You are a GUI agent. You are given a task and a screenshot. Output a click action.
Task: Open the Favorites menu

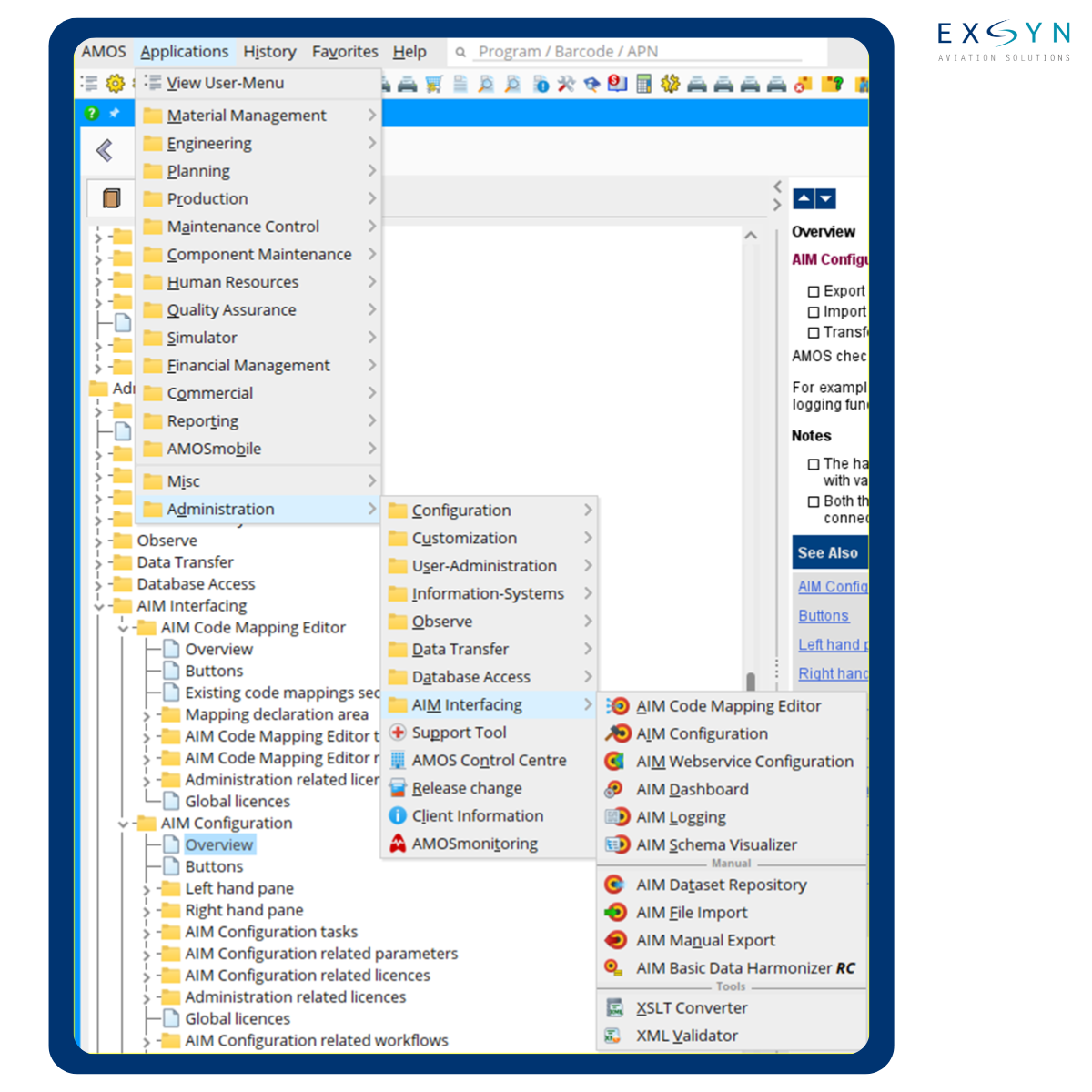tap(345, 52)
